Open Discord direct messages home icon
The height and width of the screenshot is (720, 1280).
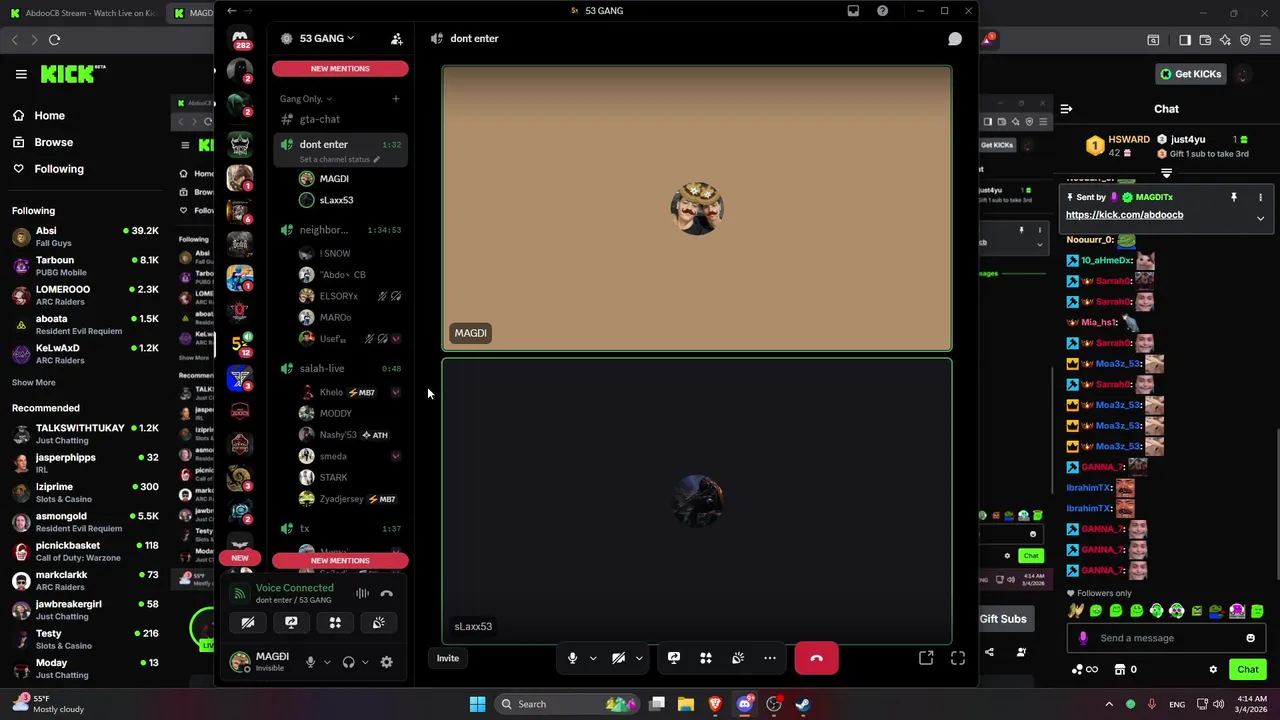[240, 39]
